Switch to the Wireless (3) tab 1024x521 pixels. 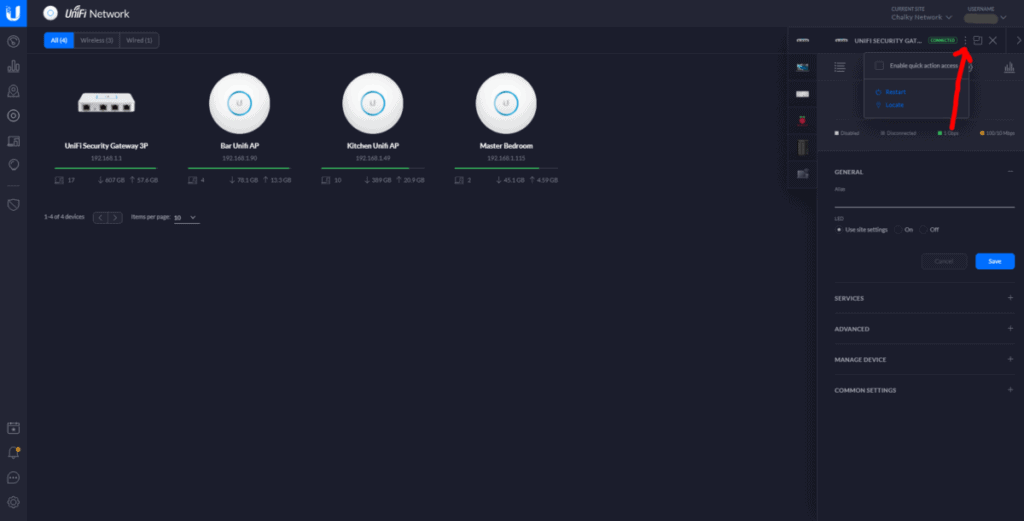[x=97, y=40]
